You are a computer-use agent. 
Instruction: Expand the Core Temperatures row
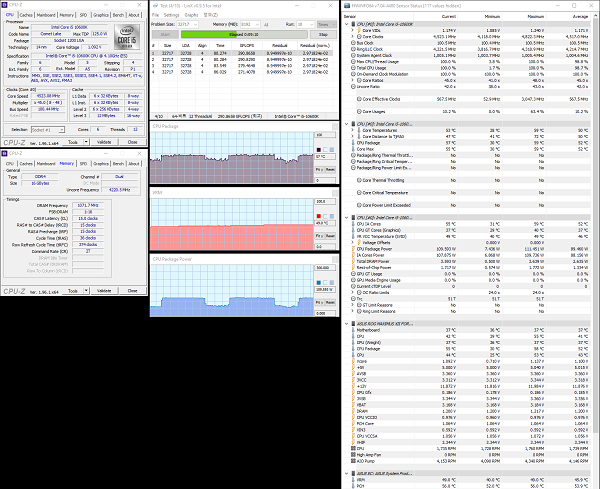click(x=352, y=130)
